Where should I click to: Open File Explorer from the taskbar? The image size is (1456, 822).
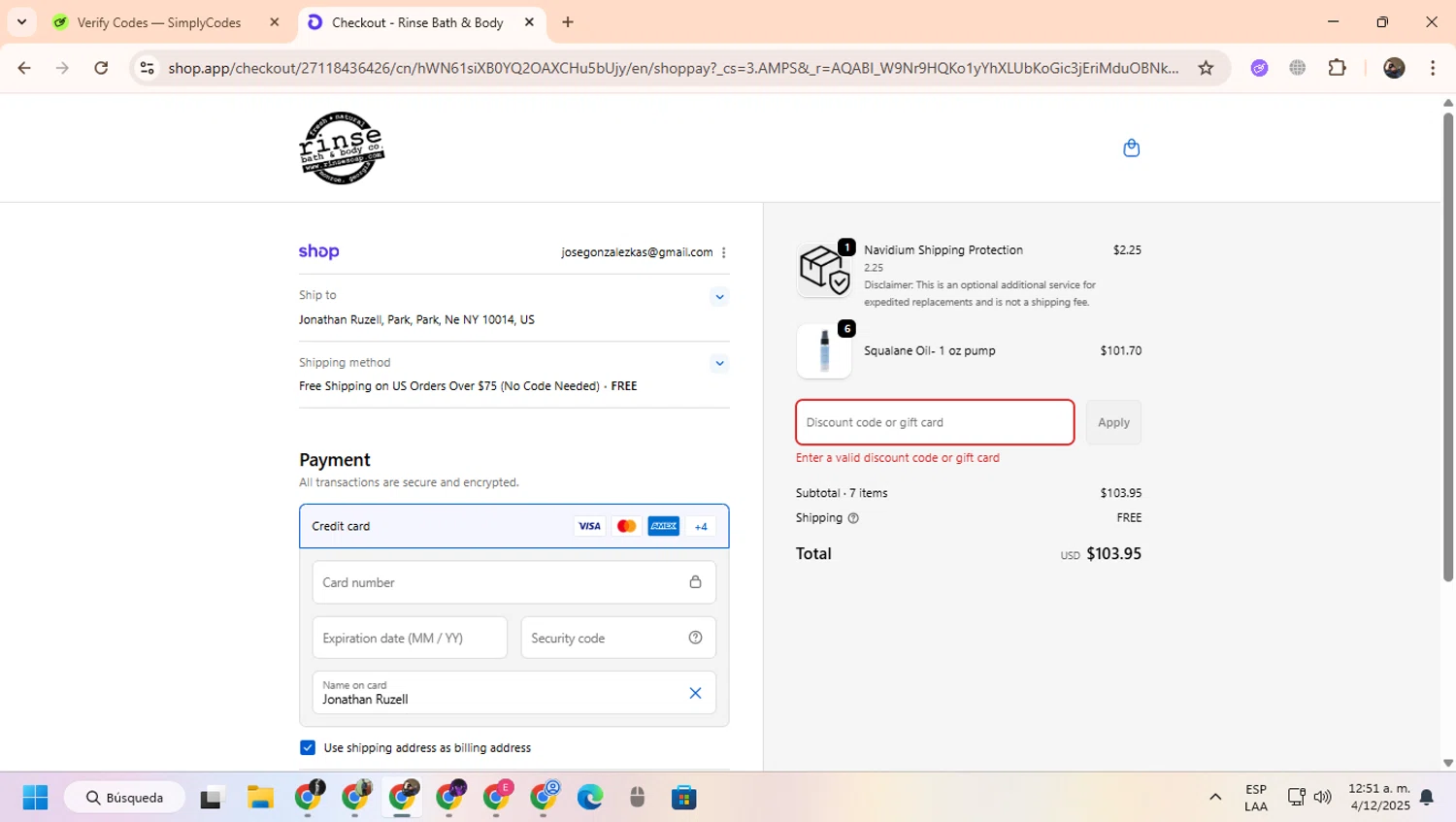tap(260, 798)
